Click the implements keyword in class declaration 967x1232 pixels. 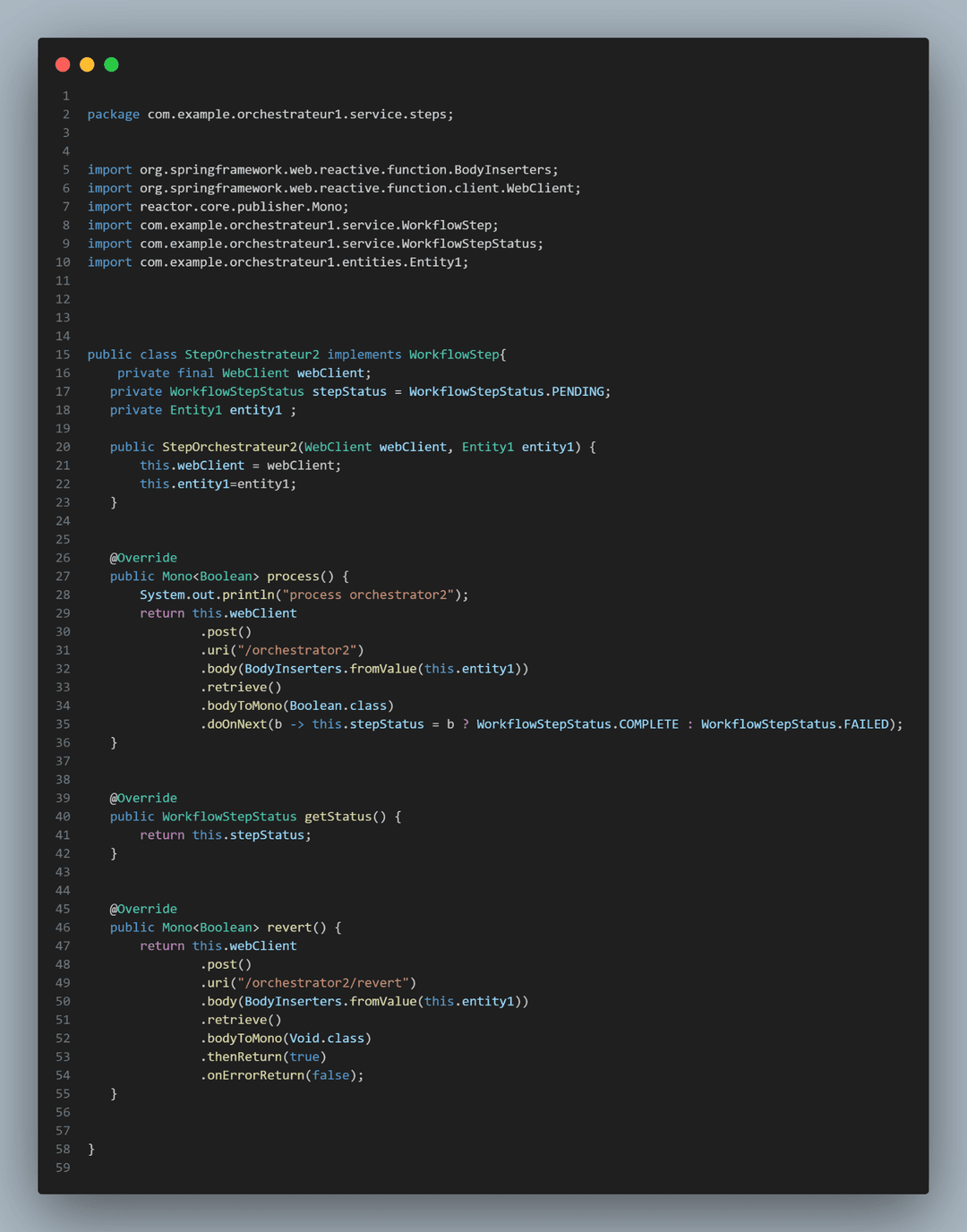[x=364, y=355]
